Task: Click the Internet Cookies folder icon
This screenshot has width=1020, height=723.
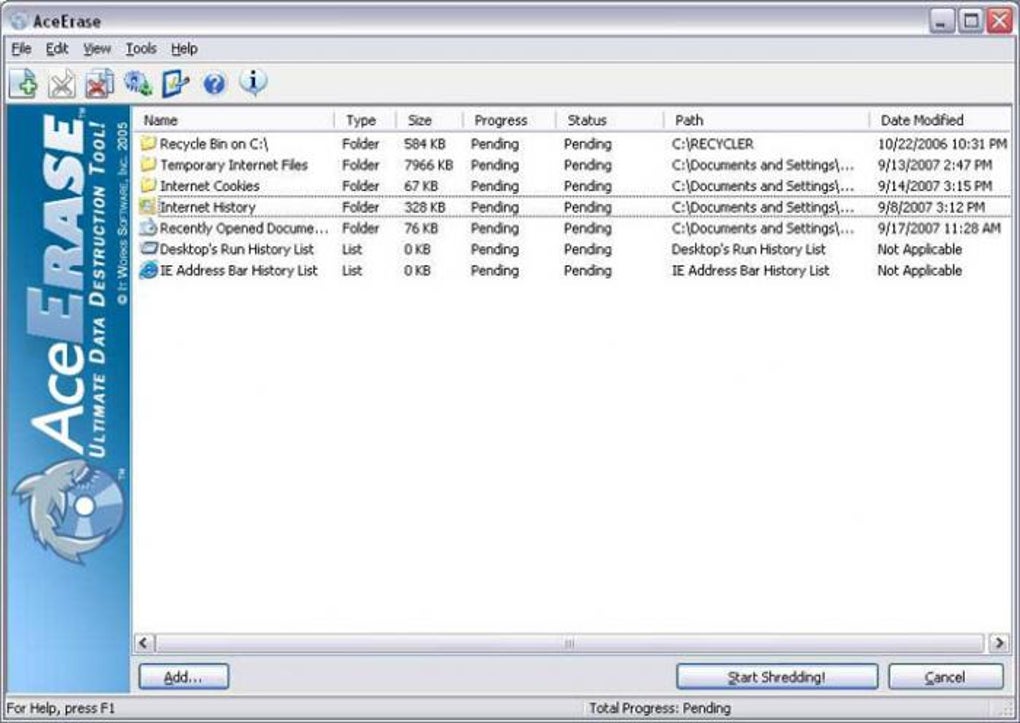Action: [148, 185]
